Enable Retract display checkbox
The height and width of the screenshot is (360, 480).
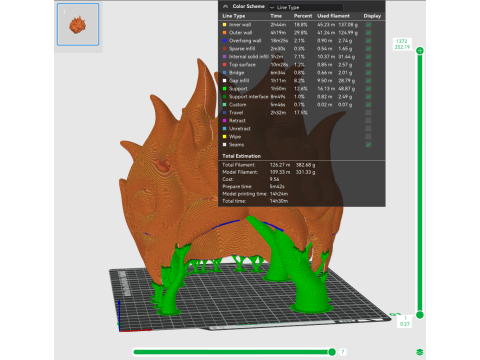click(368, 121)
